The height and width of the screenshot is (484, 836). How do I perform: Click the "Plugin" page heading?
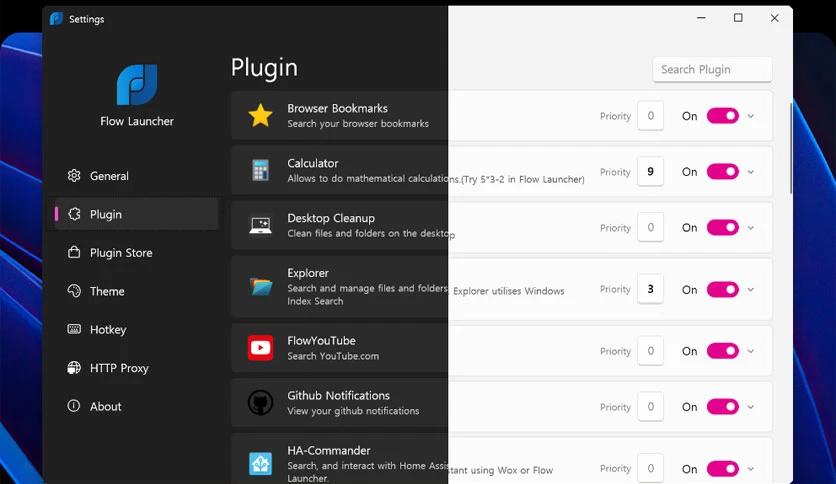tap(264, 69)
